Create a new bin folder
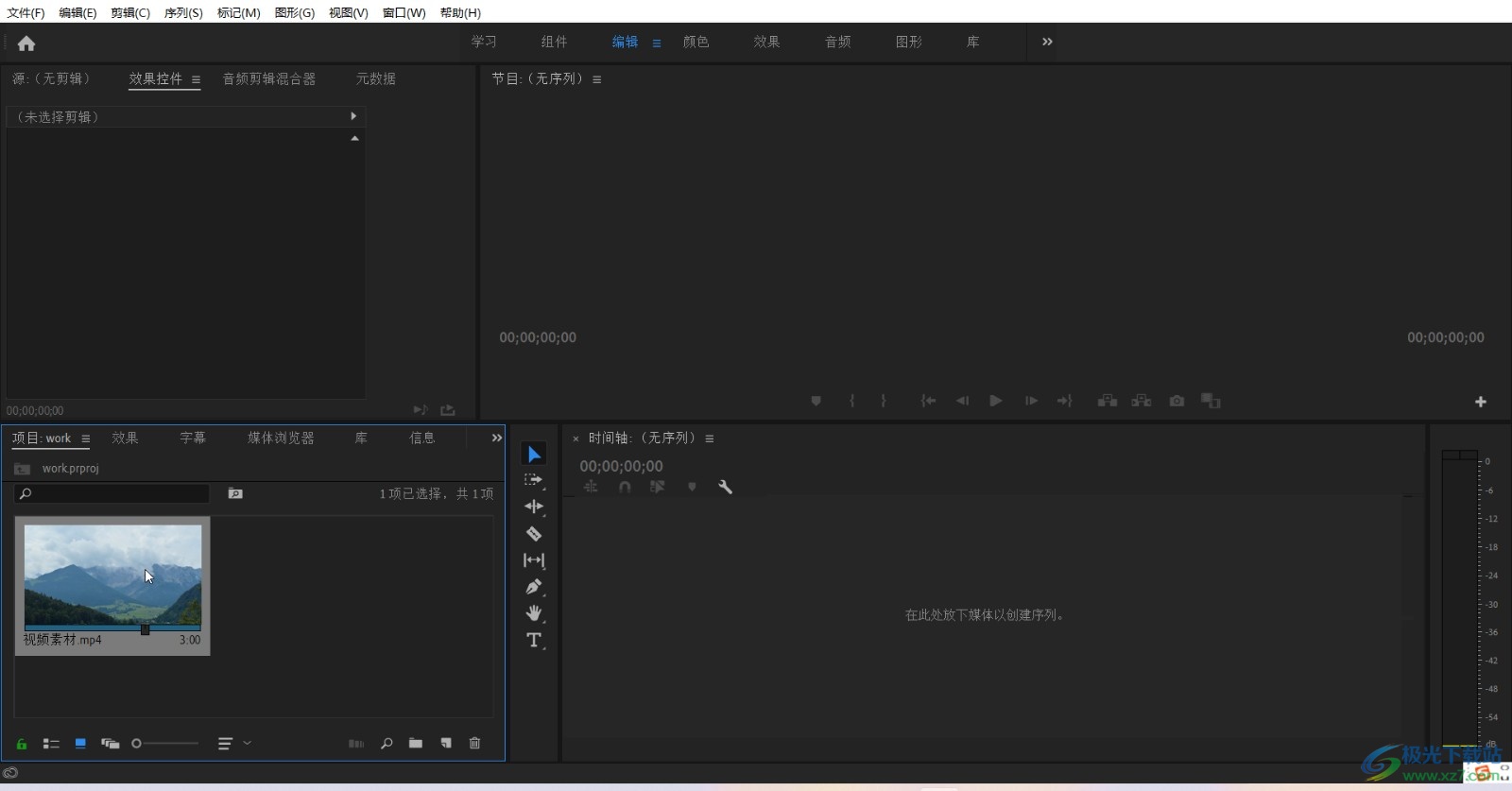Screen dimensions: 1512x791 pyautogui.click(x=415, y=744)
